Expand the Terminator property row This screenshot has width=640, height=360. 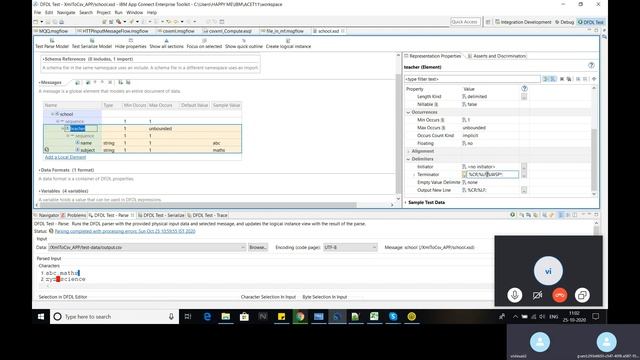click(x=414, y=175)
